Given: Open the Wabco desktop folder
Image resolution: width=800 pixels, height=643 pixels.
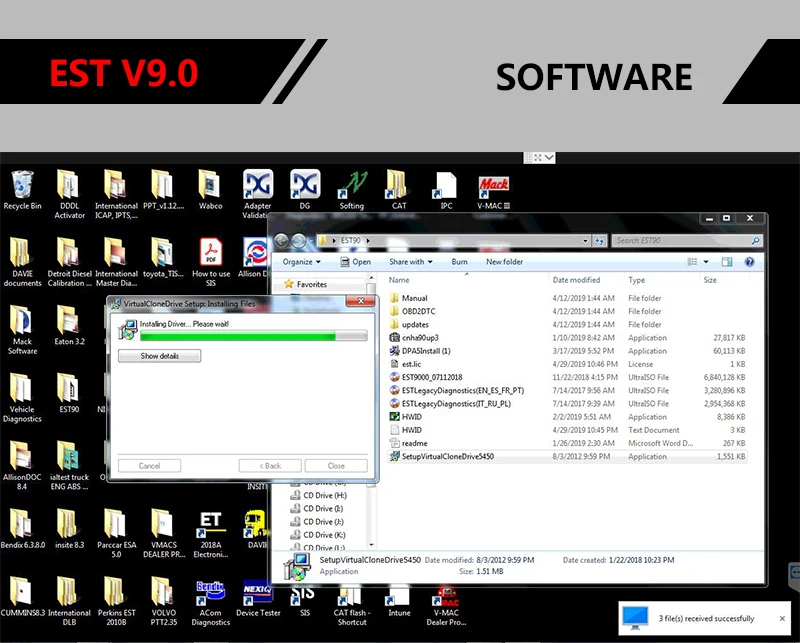Looking at the screenshot, I should (x=211, y=190).
